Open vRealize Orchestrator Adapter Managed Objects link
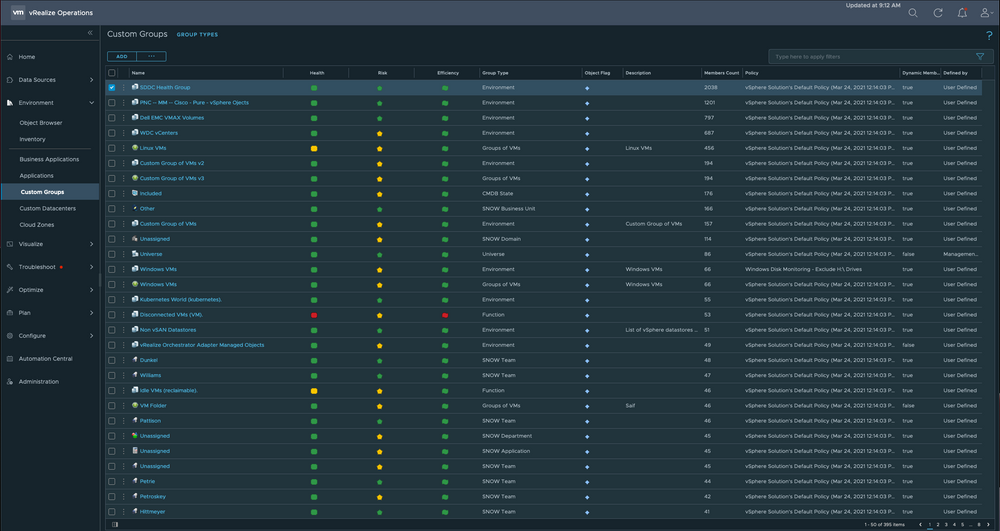This screenshot has width=1000, height=531. [x=202, y=346]
